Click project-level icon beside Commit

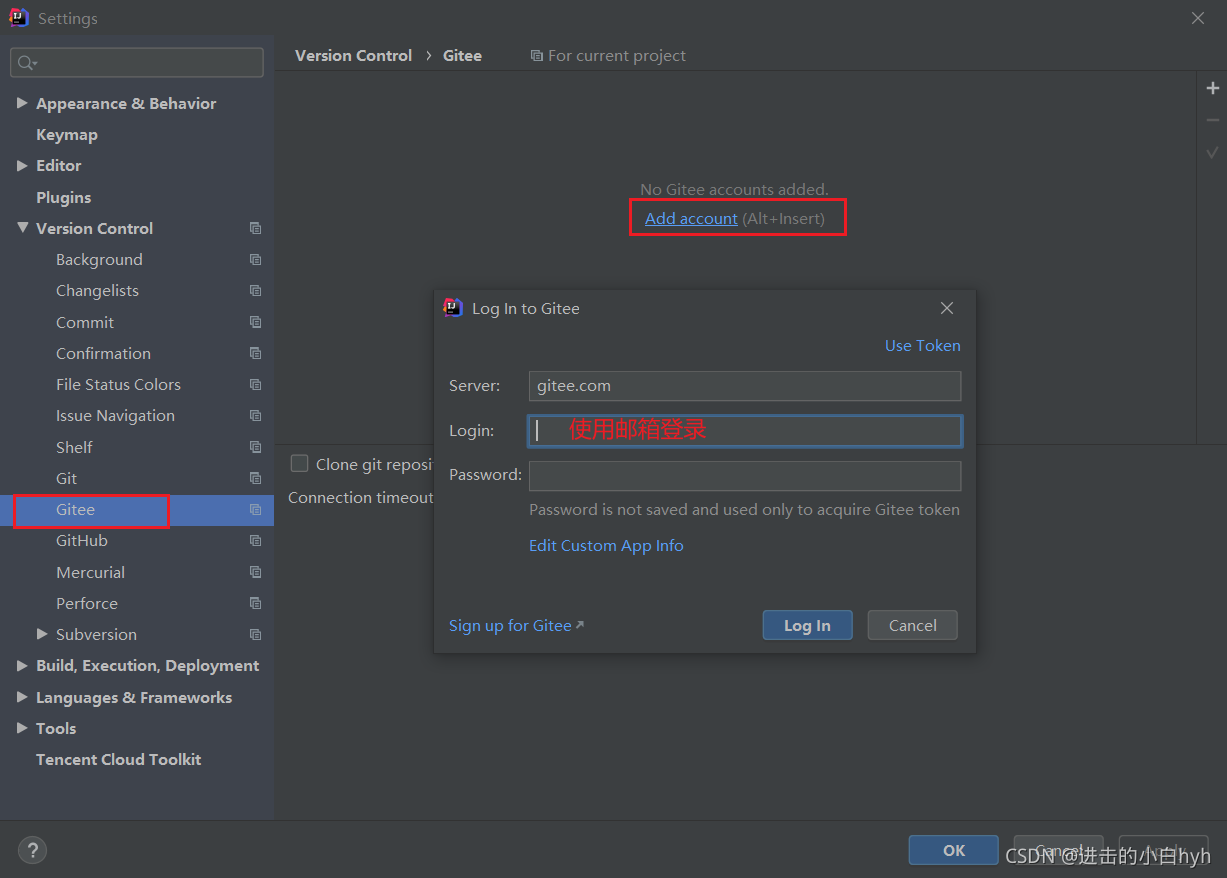(256, 322)
